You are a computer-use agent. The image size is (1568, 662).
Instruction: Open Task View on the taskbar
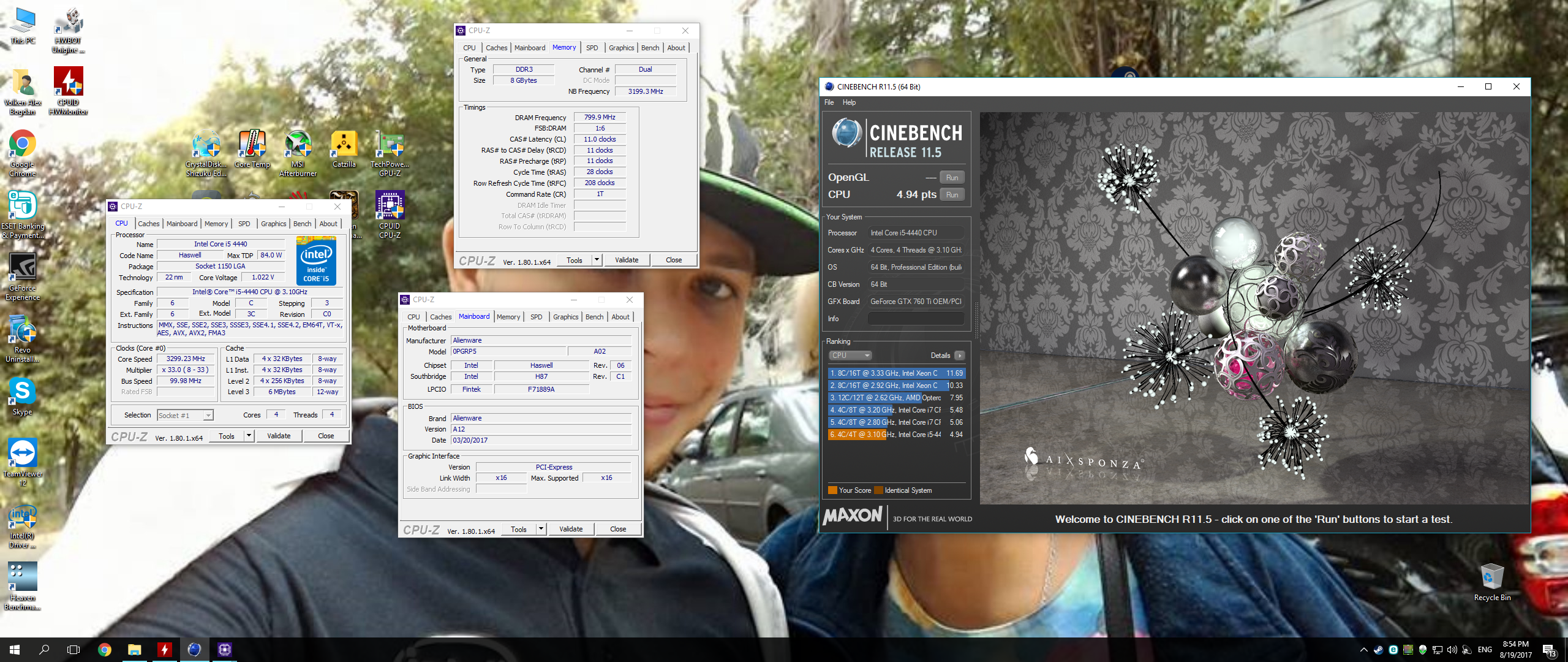(73, 650)
